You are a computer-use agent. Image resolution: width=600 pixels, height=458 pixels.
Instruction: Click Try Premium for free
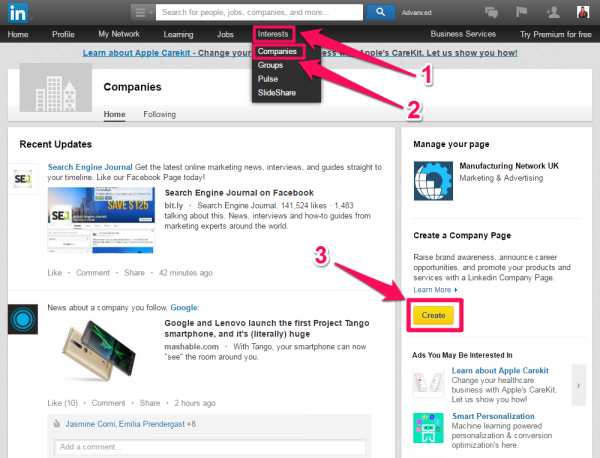(x=556, y=34)
